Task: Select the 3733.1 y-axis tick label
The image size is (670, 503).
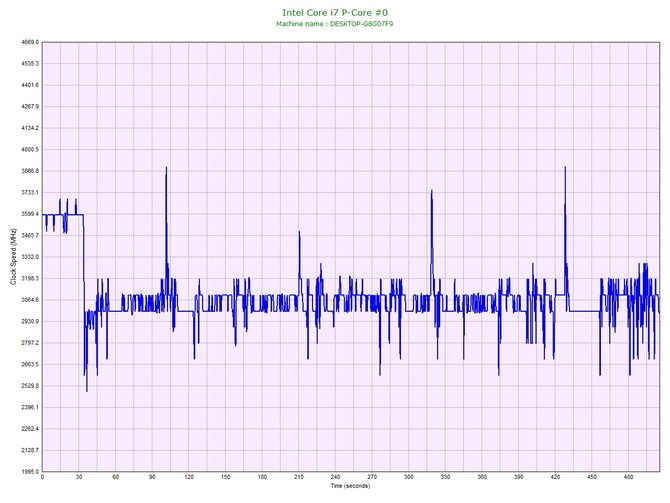Action: click(30, 193)
